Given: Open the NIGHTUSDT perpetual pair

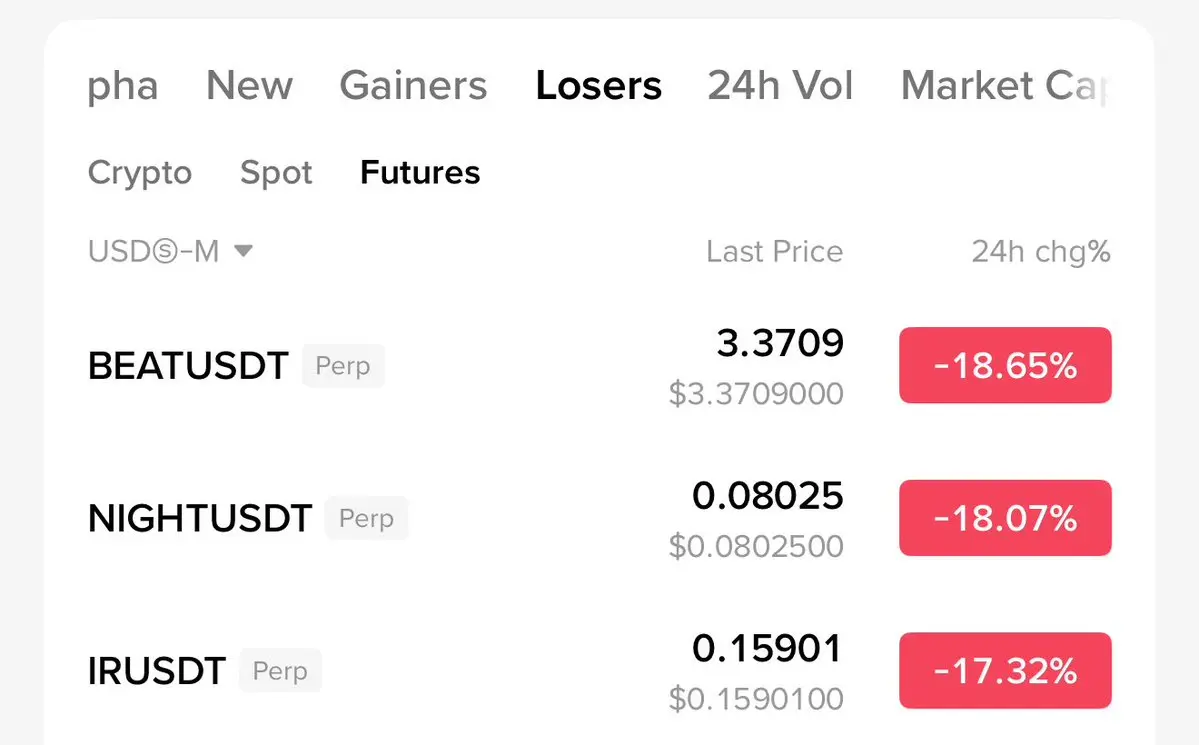Looking at the screenshot, I should [200, 519].
